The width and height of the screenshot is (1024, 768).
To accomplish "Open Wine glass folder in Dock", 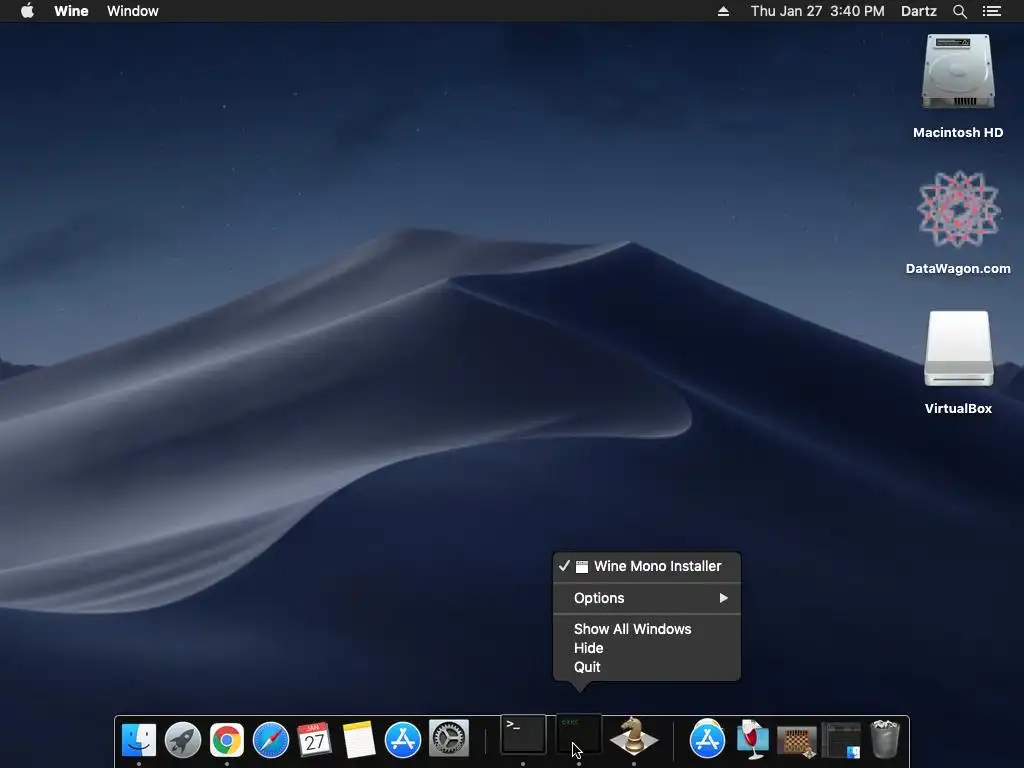I will pos(752,739).
